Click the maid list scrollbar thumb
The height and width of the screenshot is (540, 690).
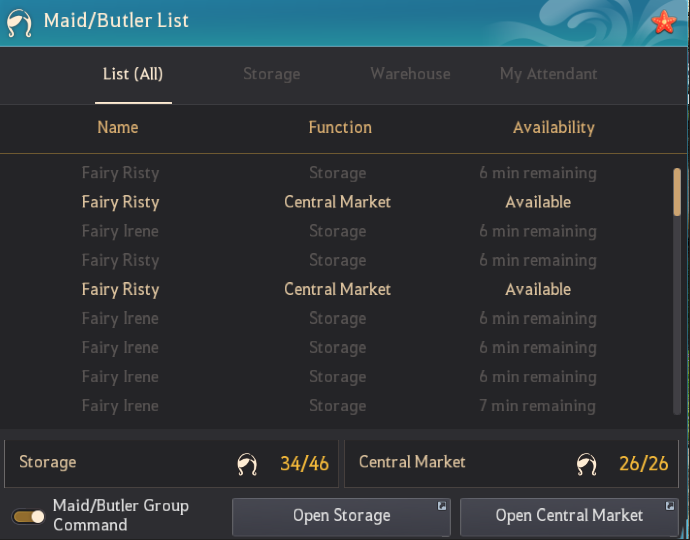677,192
